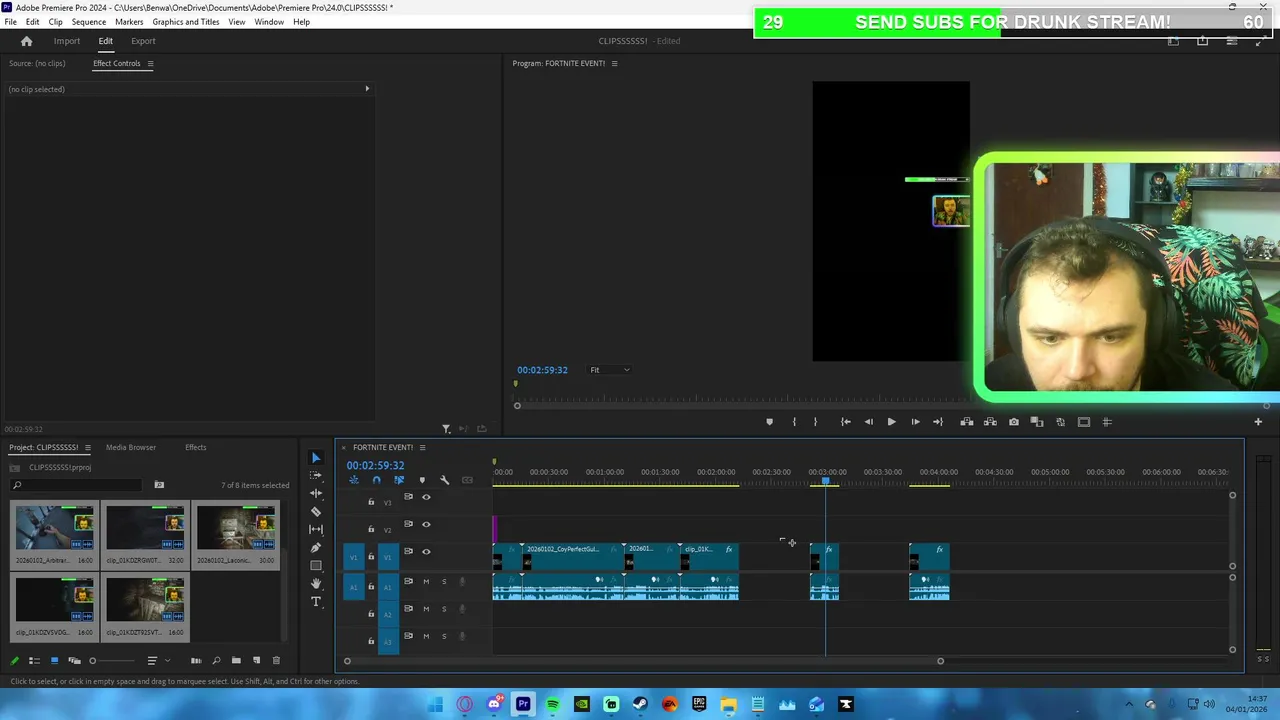Toggle Linked Selection in timeline
Screen dimensions: 1280x720
(399, 480)
